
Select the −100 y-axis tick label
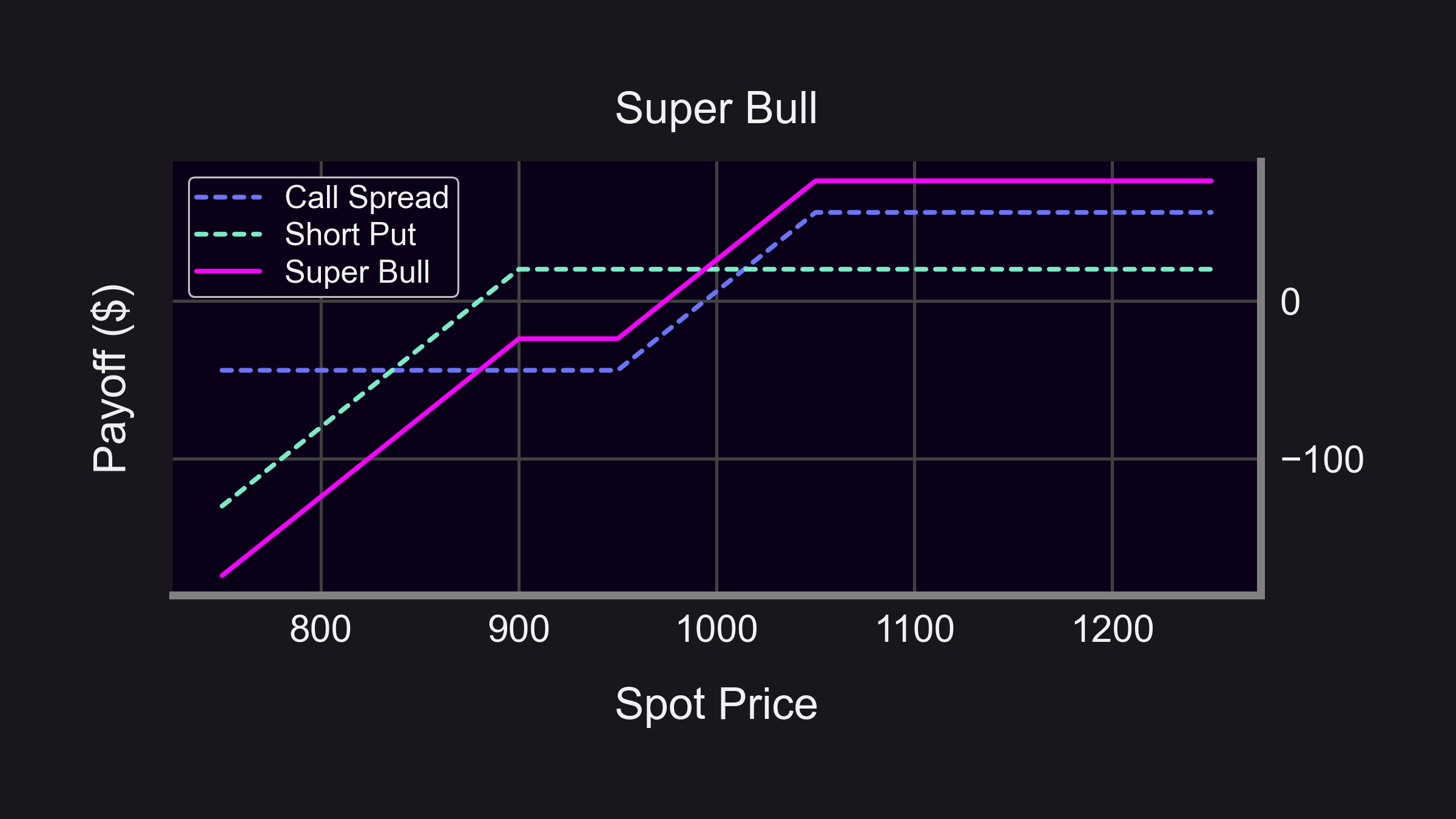pos(1321,460)
